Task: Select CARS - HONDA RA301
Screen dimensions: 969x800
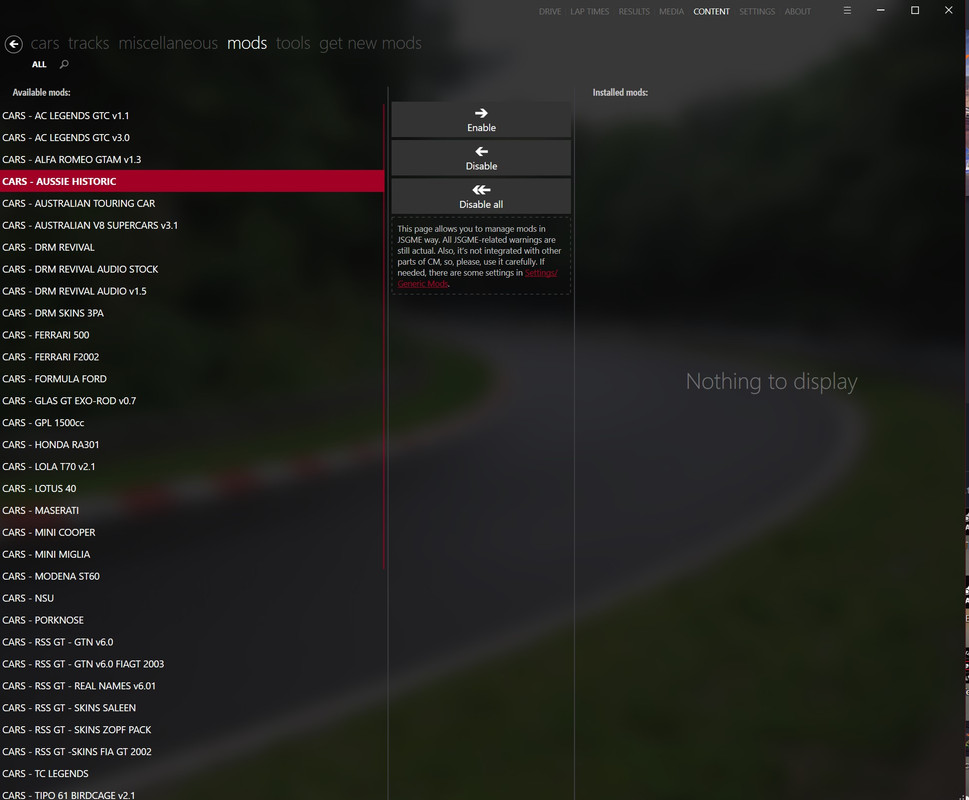Action: click(192, 444)
